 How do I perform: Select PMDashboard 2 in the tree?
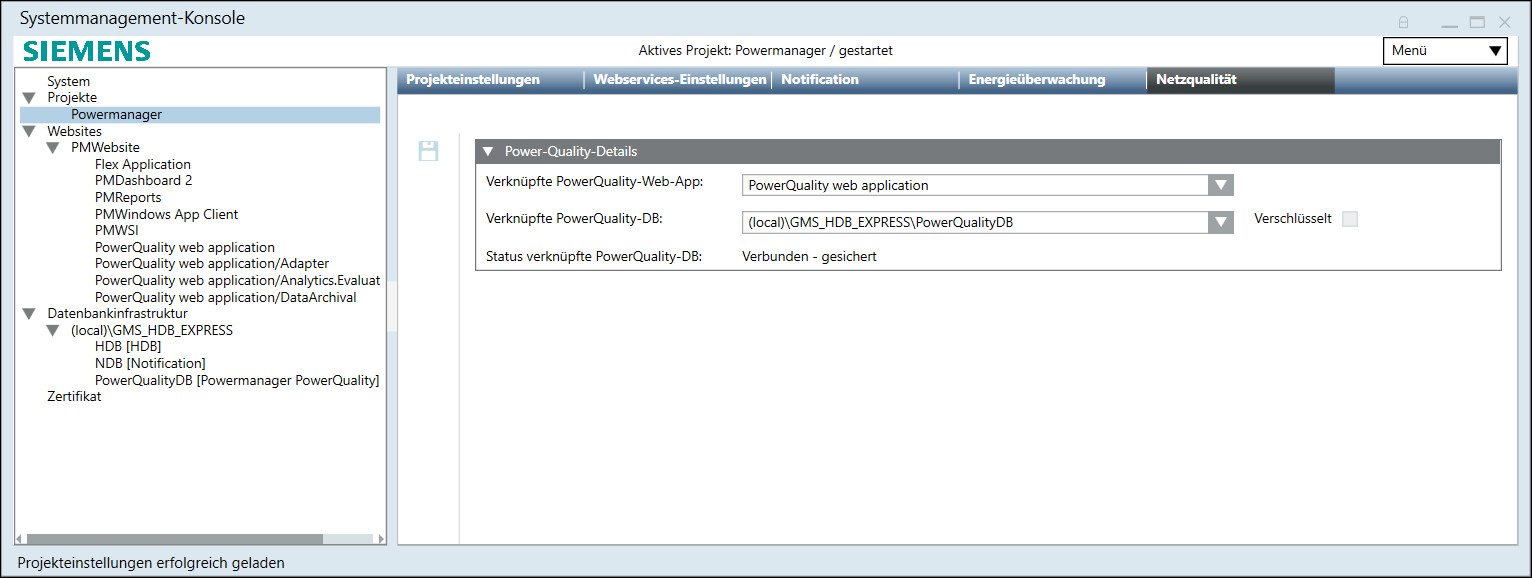click(x=143, y=181)
